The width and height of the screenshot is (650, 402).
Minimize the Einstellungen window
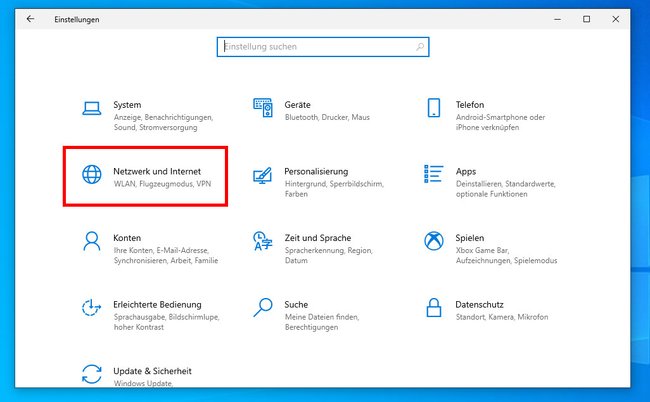click(x=558, y=19)
